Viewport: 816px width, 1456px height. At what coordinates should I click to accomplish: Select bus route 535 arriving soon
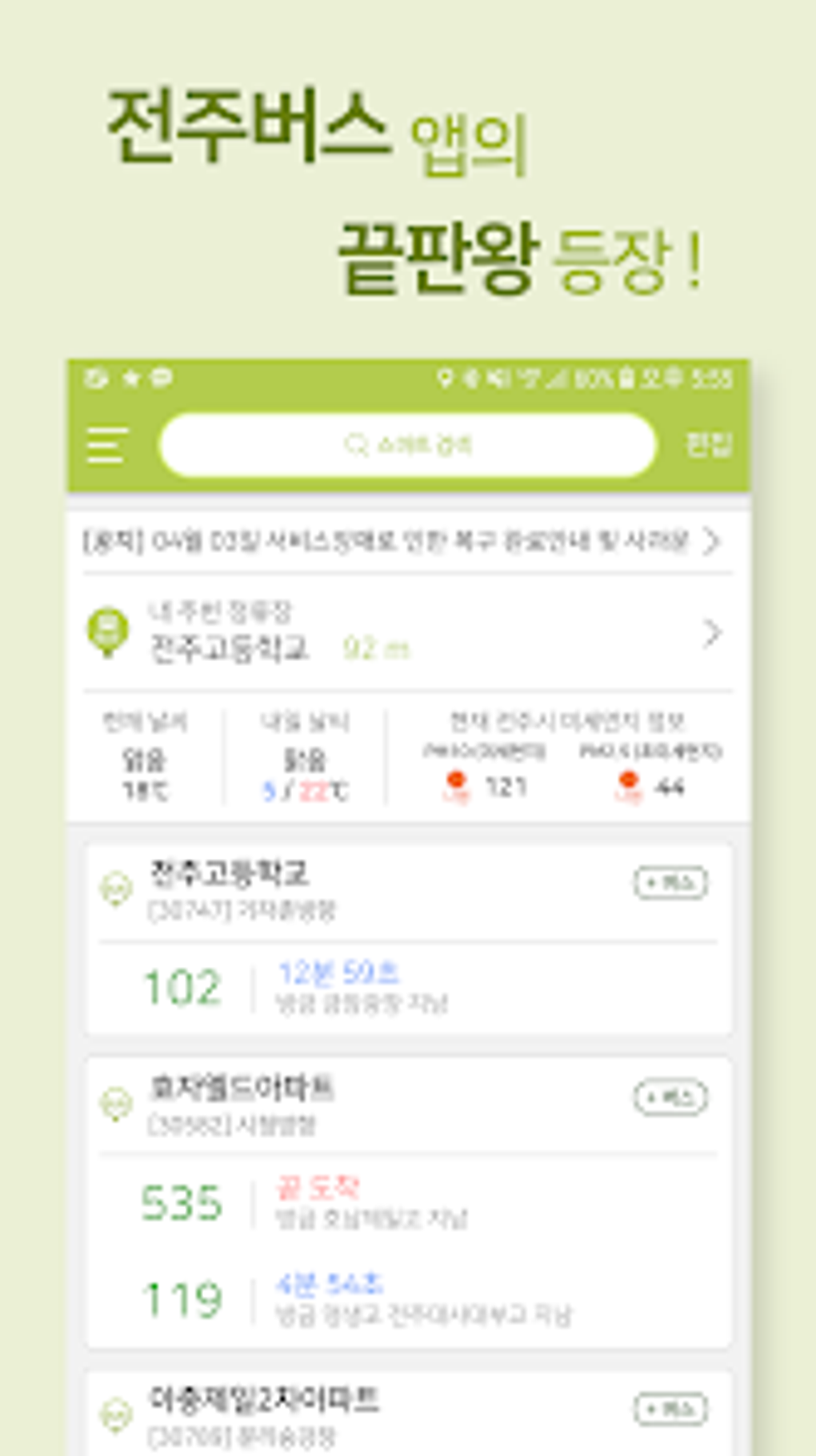click(x=408, y=1202)
